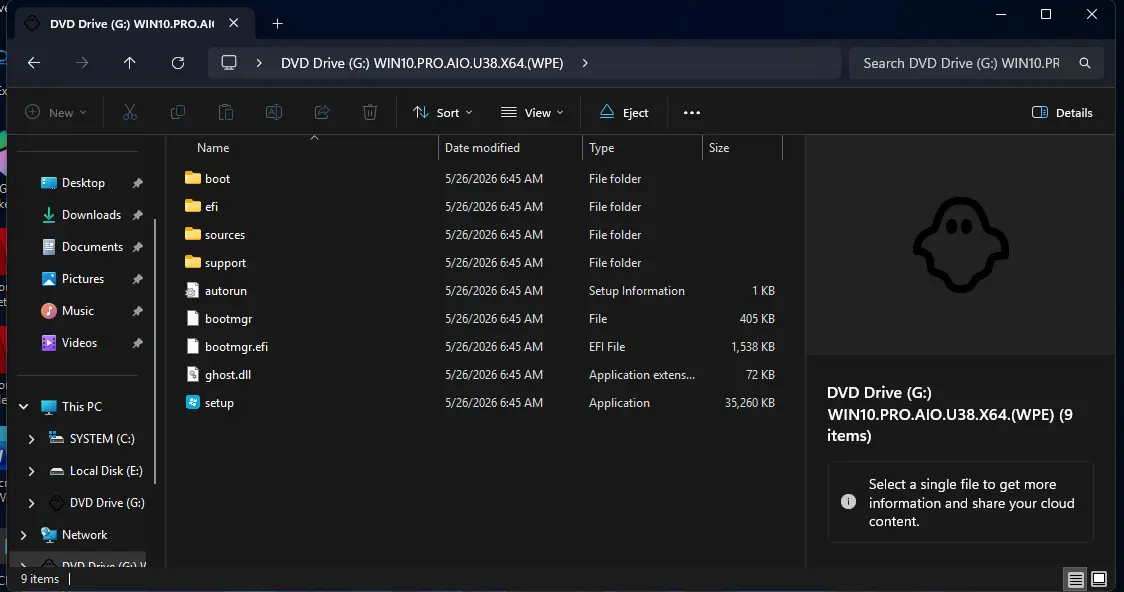Close the DVD Drive (G:) tab
This screenshot has width=1124, height=592.
pos(234,23)
